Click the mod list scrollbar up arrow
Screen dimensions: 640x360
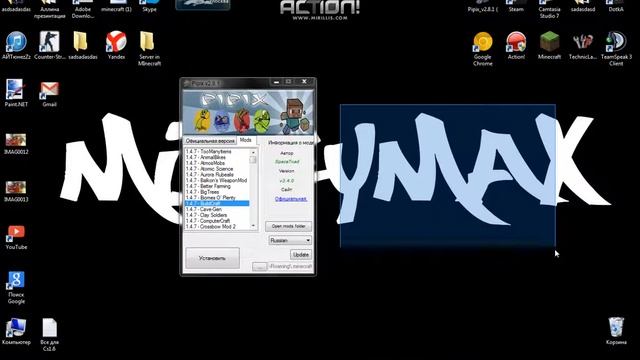coord(253,152)
